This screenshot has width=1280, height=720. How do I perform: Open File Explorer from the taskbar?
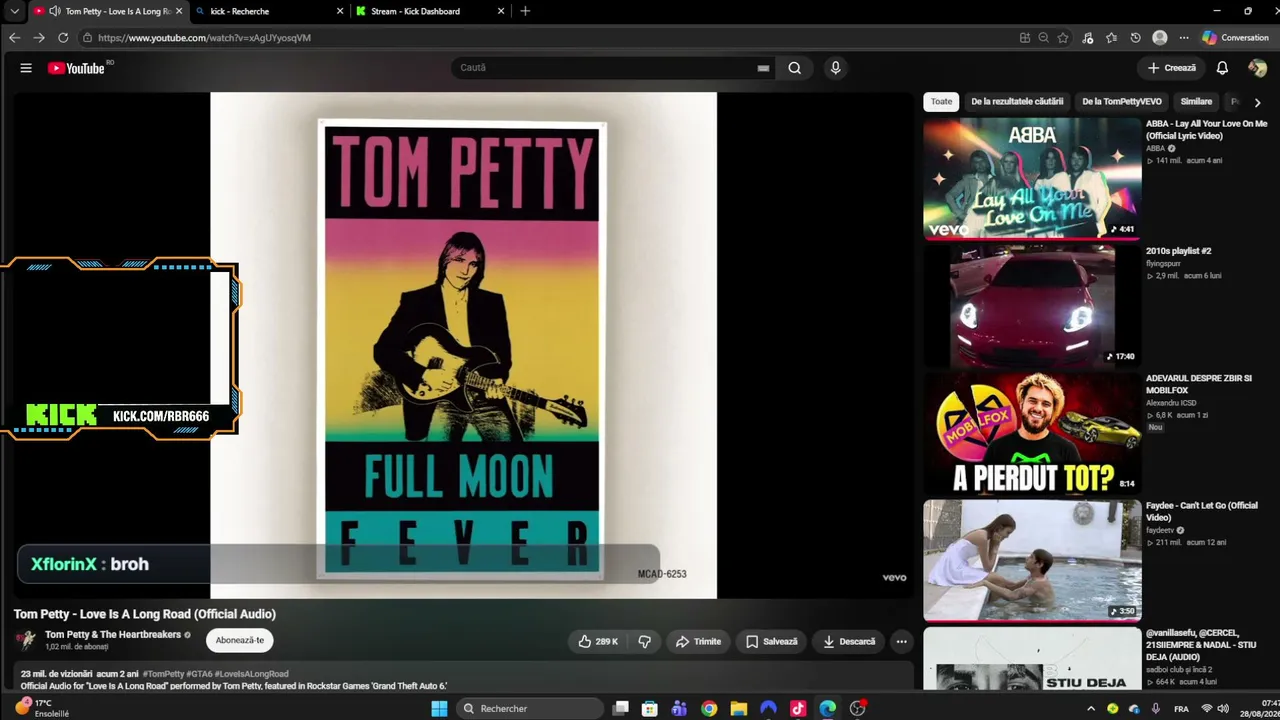coord(739,708)
